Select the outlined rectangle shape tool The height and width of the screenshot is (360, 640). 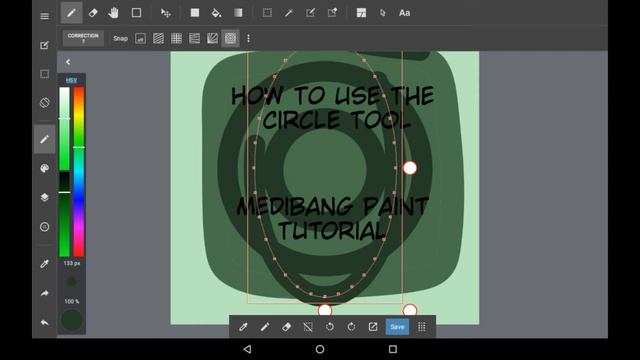point(136,13)
